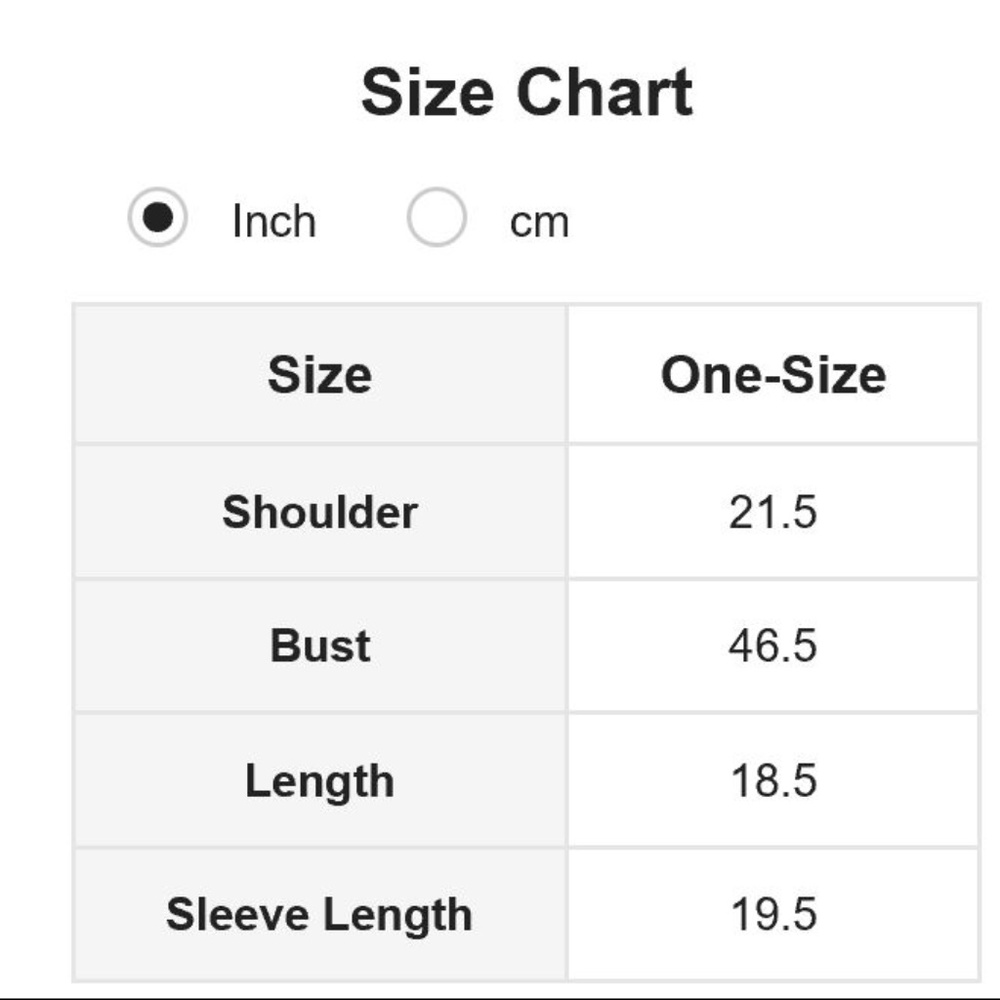Click the 'cm' label text
This screenshot has width=1000, height=1000.
[x=539, y=222]
